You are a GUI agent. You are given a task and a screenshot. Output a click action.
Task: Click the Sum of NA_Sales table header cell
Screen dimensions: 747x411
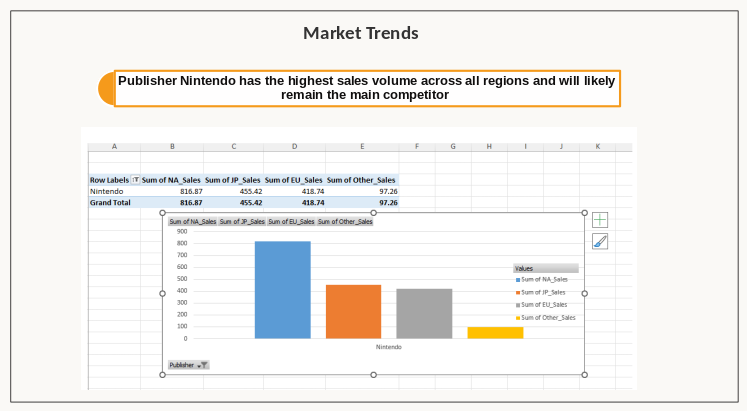click(172, 180)
